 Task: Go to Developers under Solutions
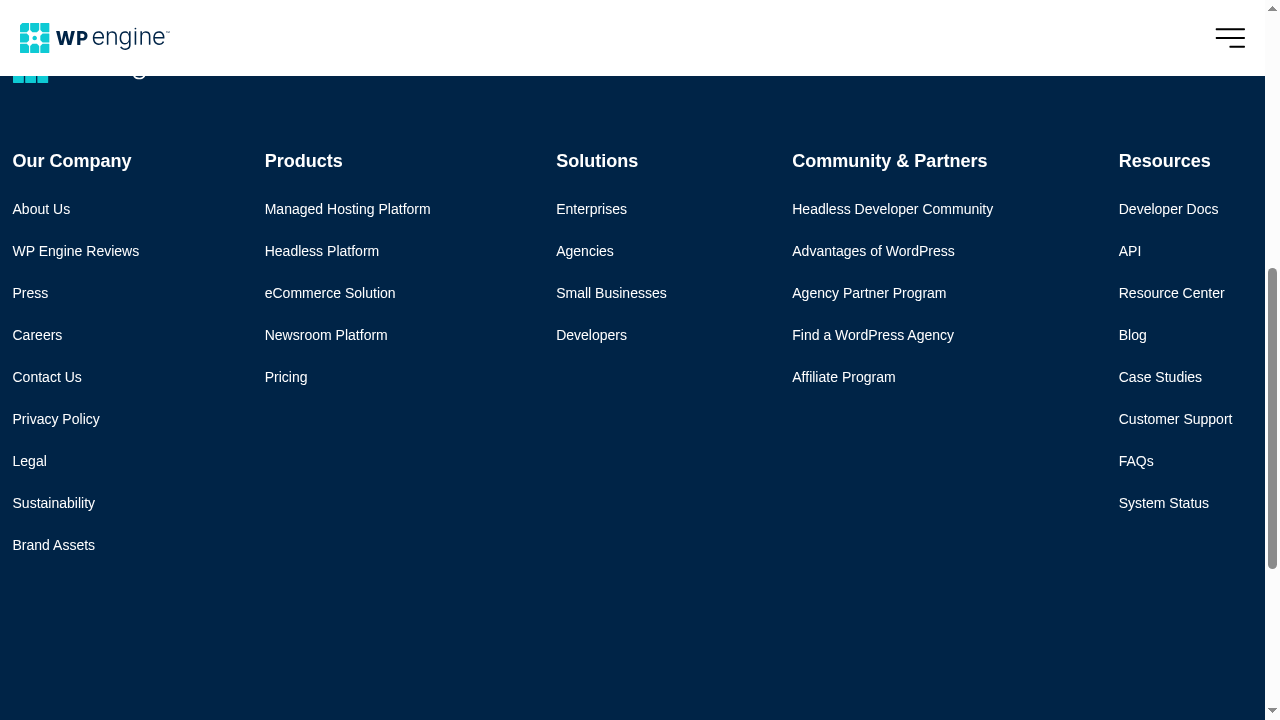pos(591,335)
